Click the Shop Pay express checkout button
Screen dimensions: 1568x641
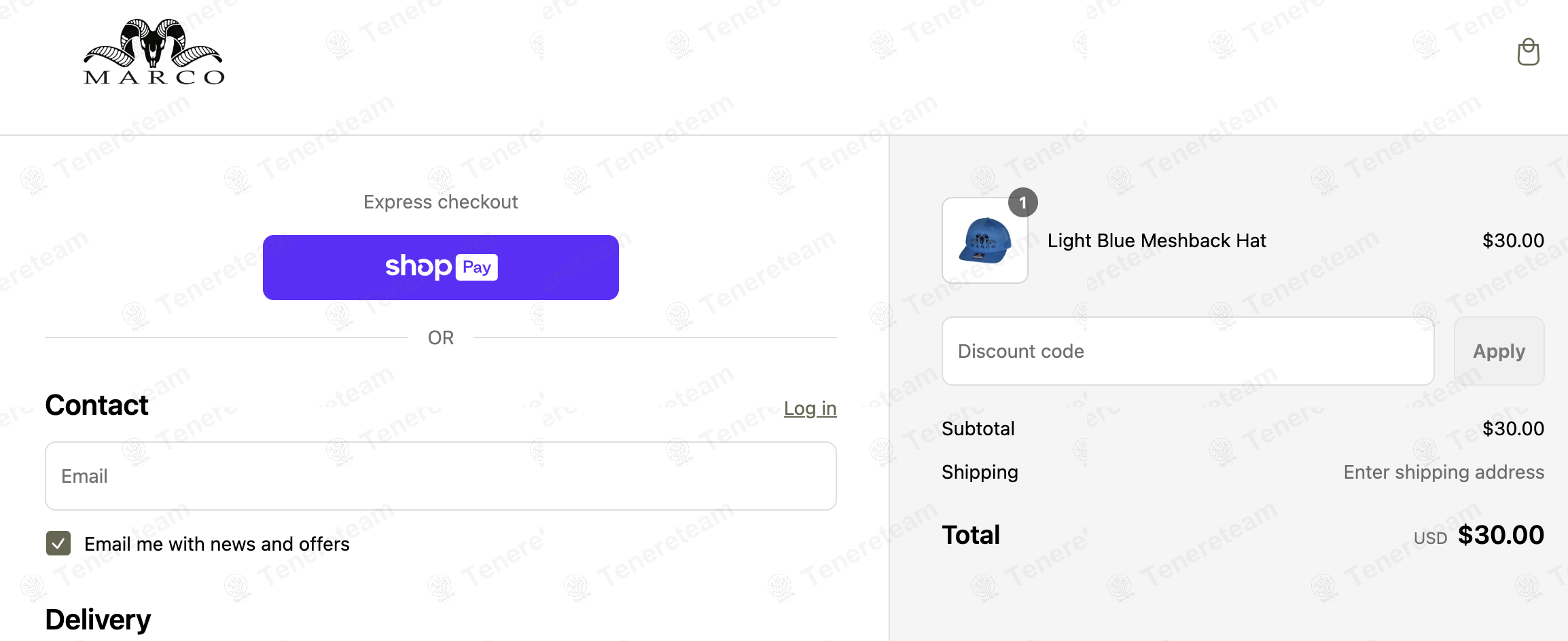coord(440,267)
